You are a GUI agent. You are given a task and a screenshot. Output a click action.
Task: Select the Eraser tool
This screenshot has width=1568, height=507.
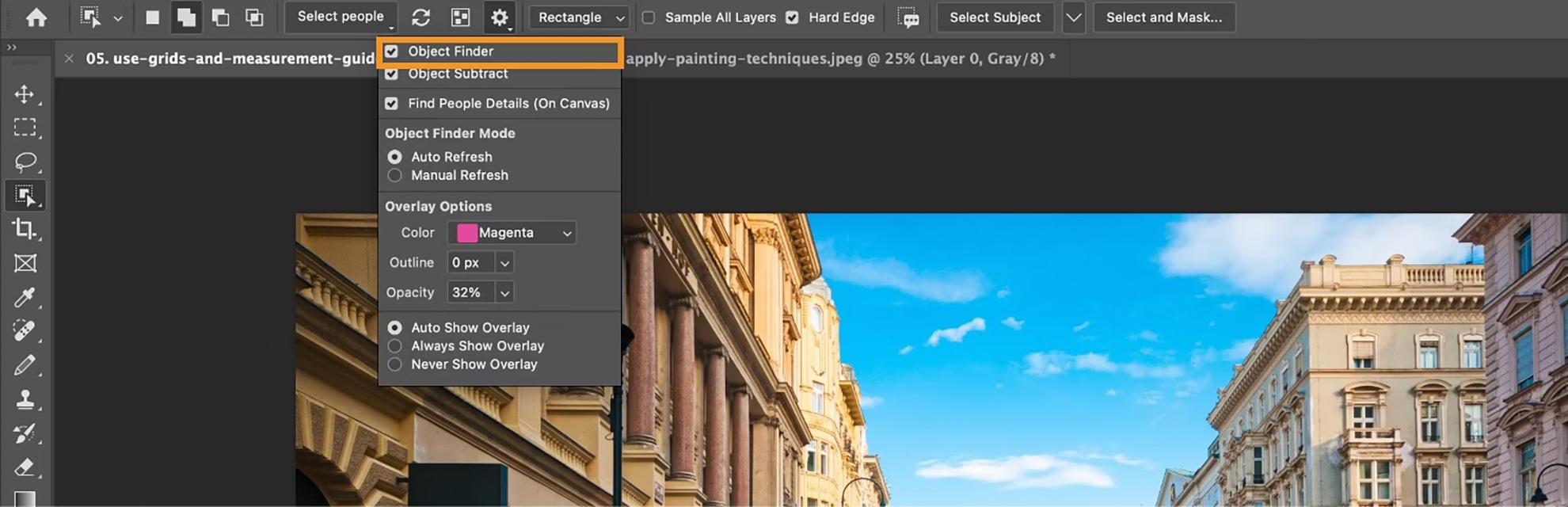click(x=25, y=467)
